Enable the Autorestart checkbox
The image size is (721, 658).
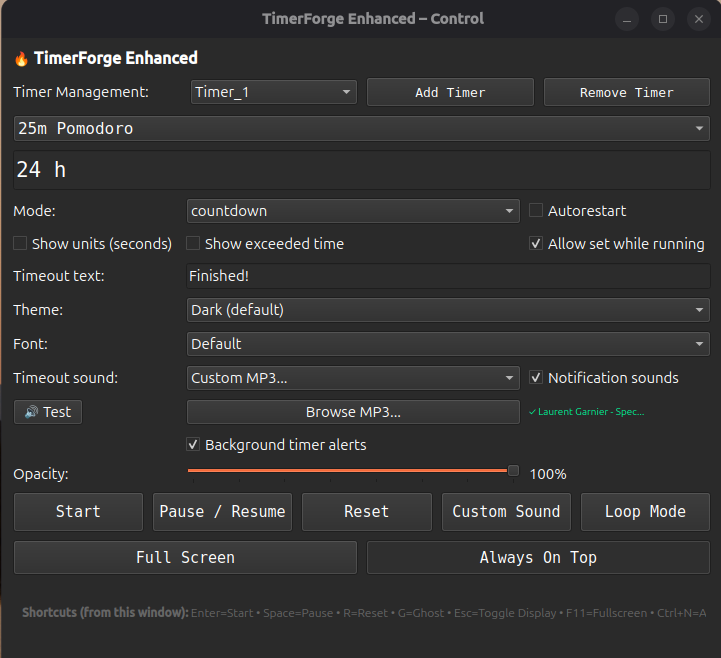coord(536,211)
